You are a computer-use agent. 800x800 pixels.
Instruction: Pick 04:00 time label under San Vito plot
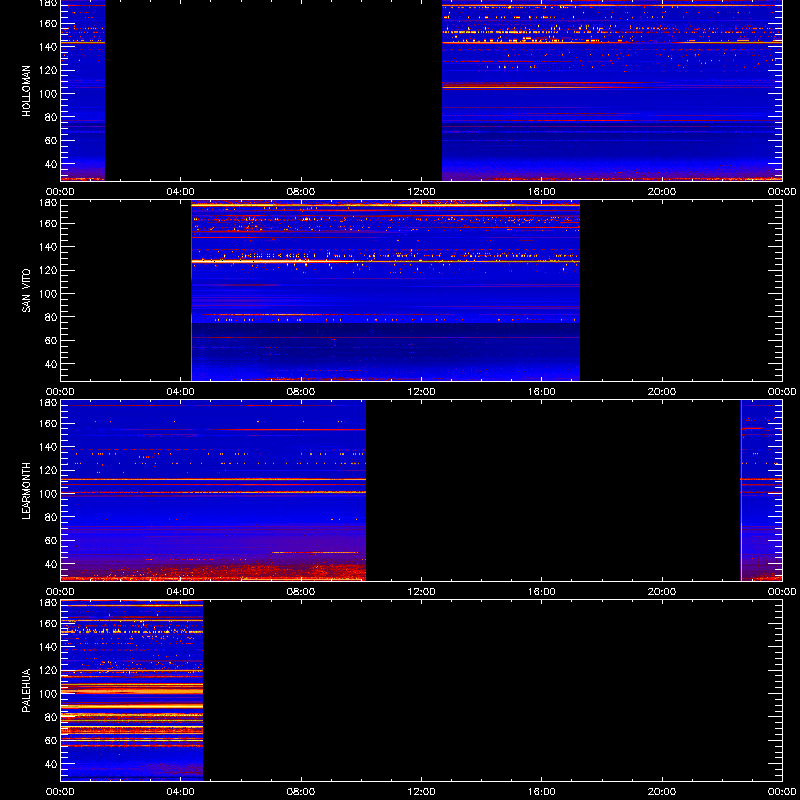[x=181, y=392]
